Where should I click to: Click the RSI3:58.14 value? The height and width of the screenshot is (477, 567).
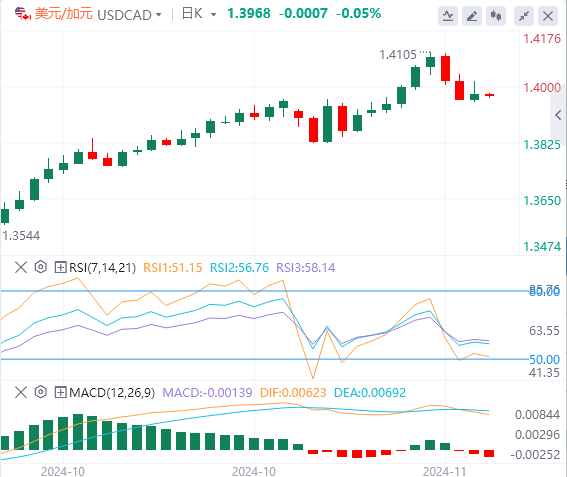coord(306,268)
